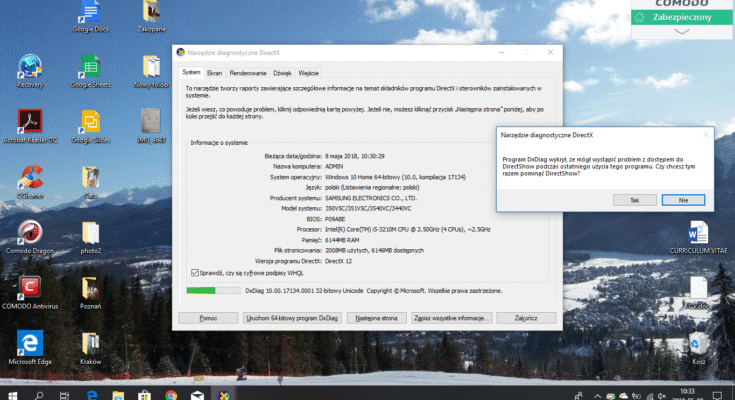
Task: Click the OneDrive cloud tray icon
Action: point(623,396)
